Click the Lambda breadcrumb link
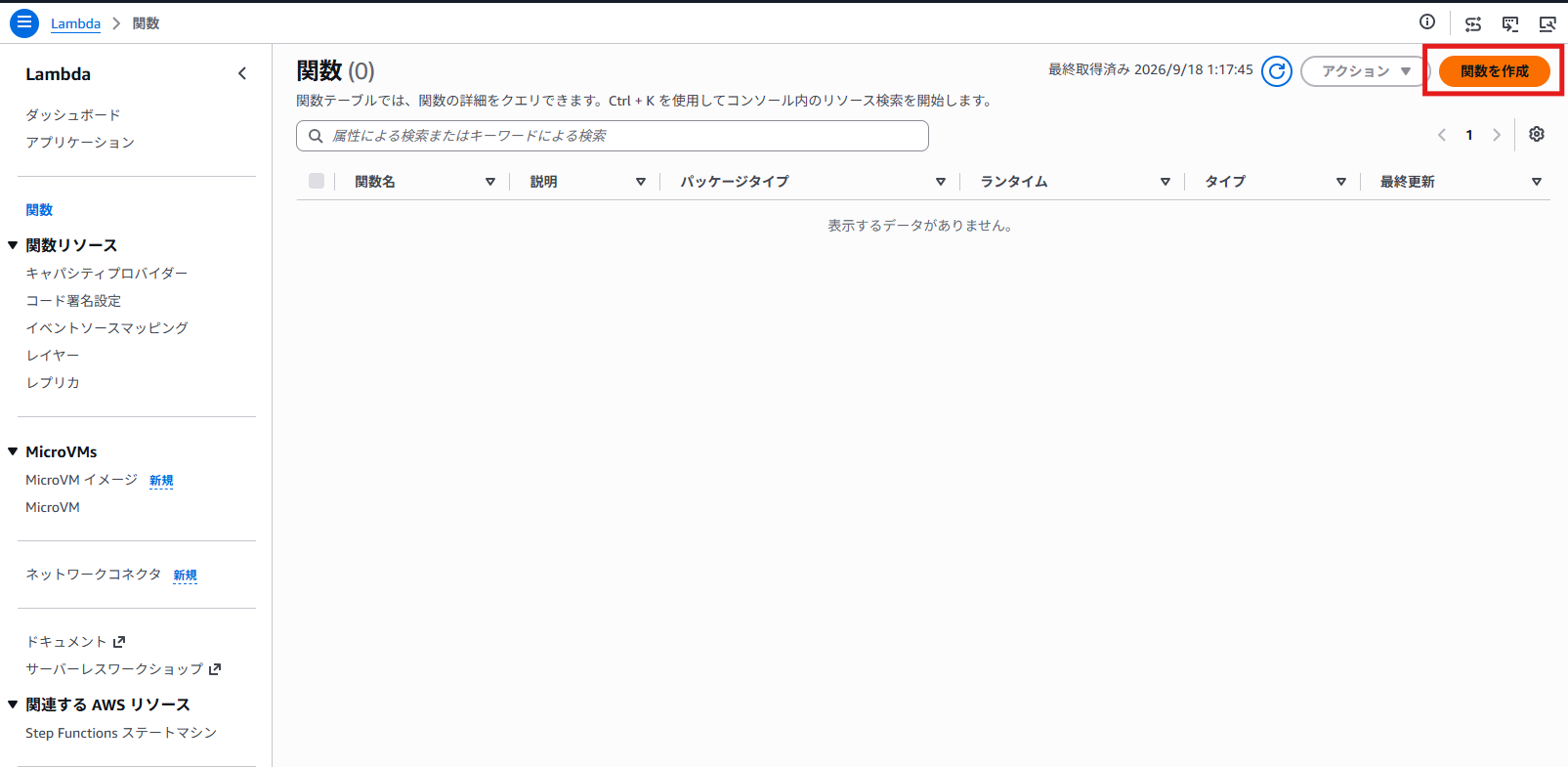 click(x=75, y=23)
